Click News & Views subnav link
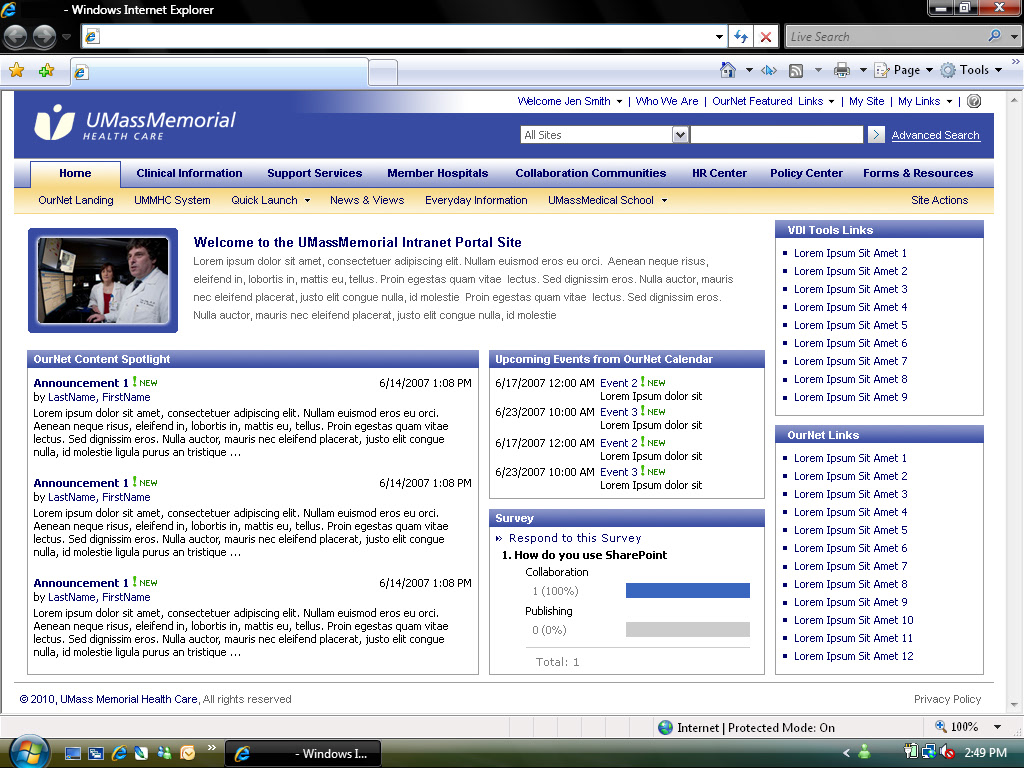This screenshot has width=1024, height=768. tap(367, 200)
